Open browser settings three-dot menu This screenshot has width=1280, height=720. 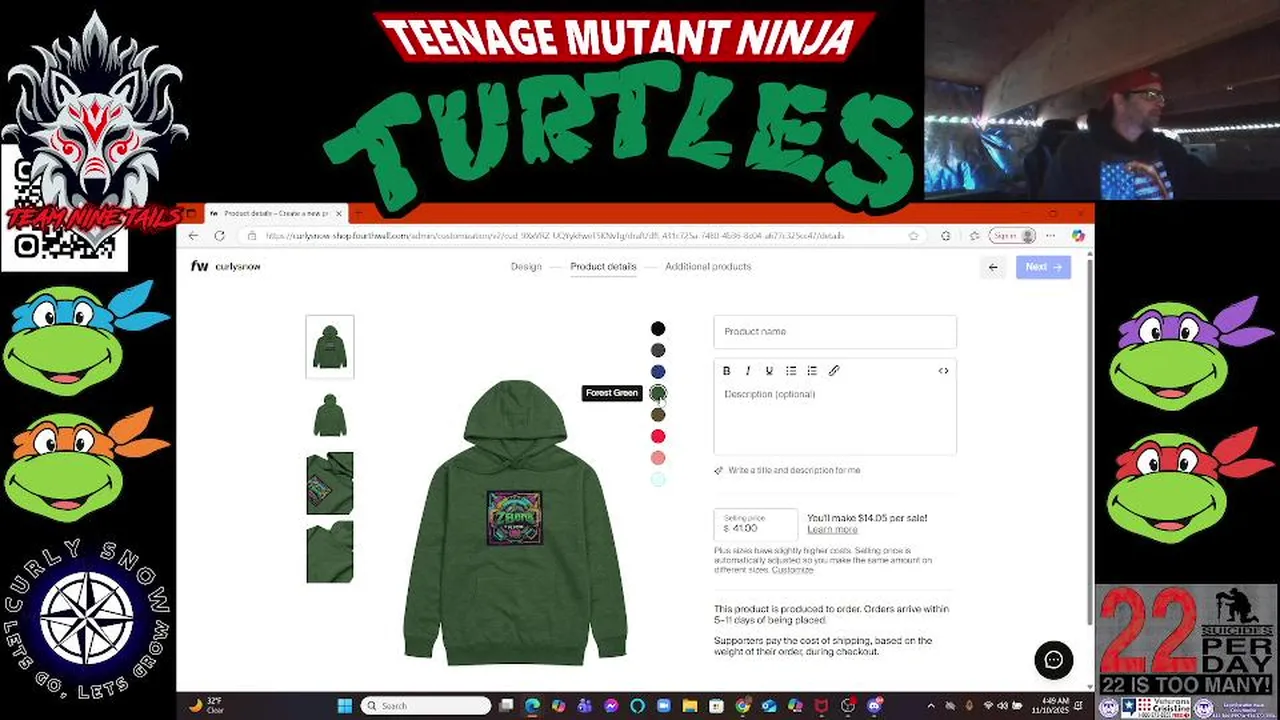[x=1050, y=236]
